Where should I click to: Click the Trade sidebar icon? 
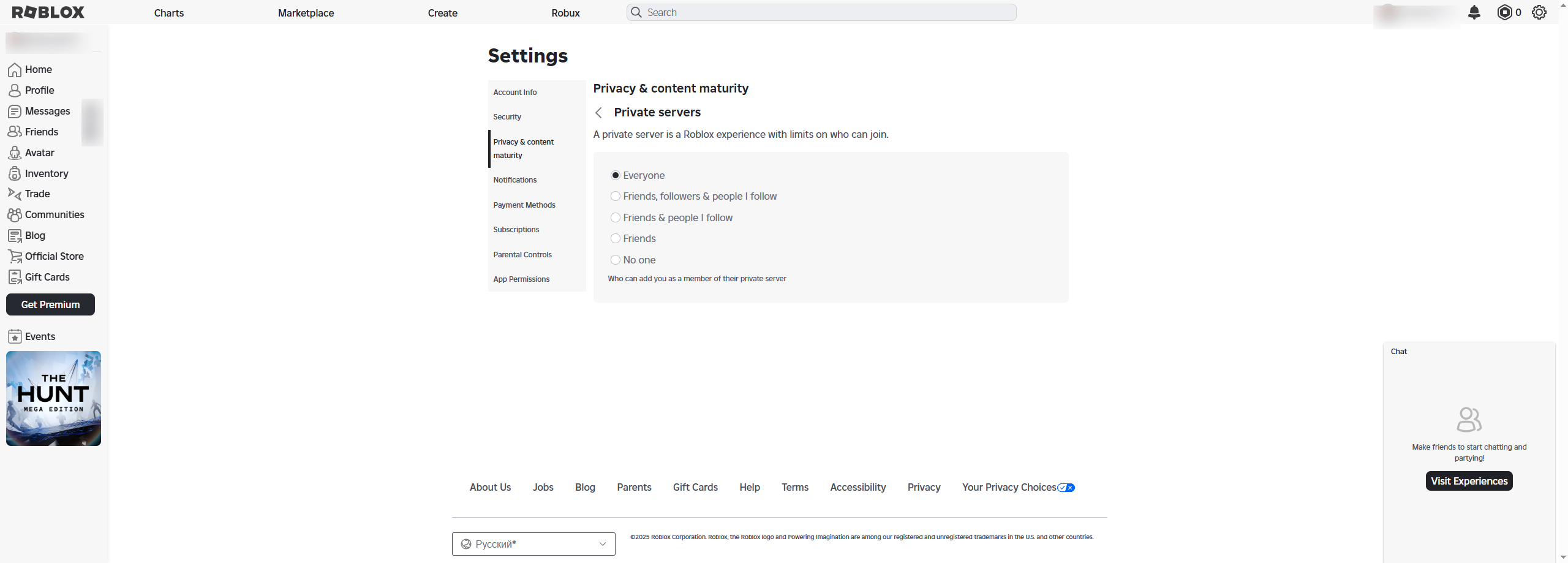[x=15, y=194]
